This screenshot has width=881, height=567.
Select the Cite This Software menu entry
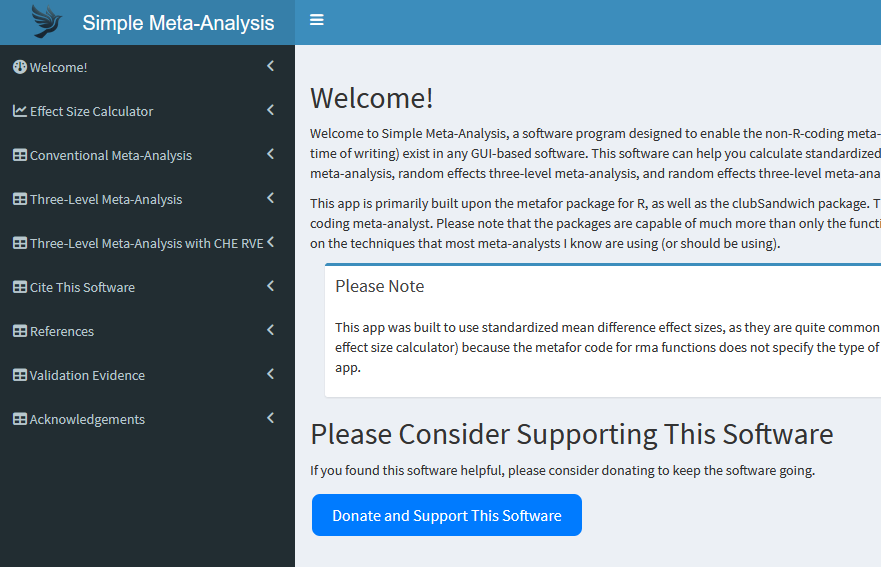82,287
